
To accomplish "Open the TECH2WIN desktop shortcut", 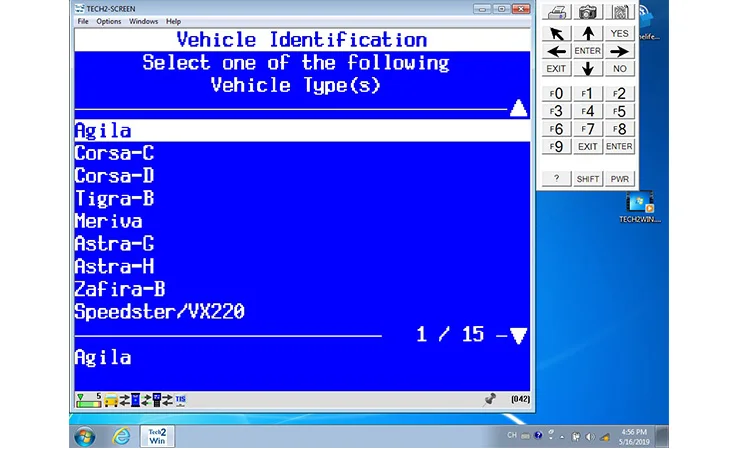I will pos(640,207).
